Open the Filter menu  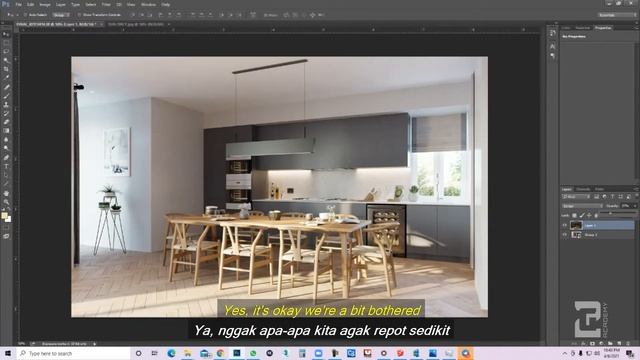coord(106,4)
